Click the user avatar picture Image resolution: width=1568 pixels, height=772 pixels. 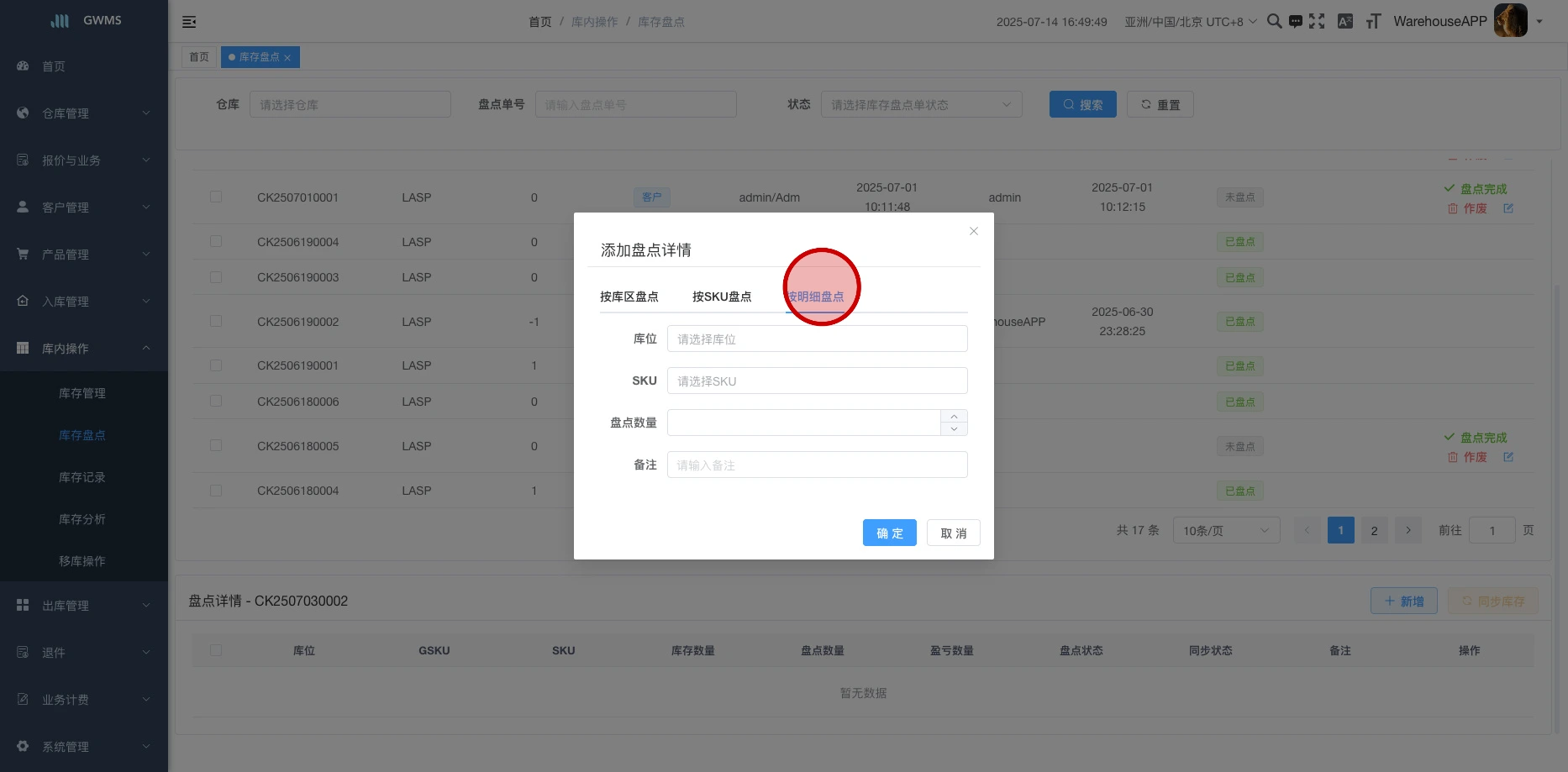click(1510, 21)
